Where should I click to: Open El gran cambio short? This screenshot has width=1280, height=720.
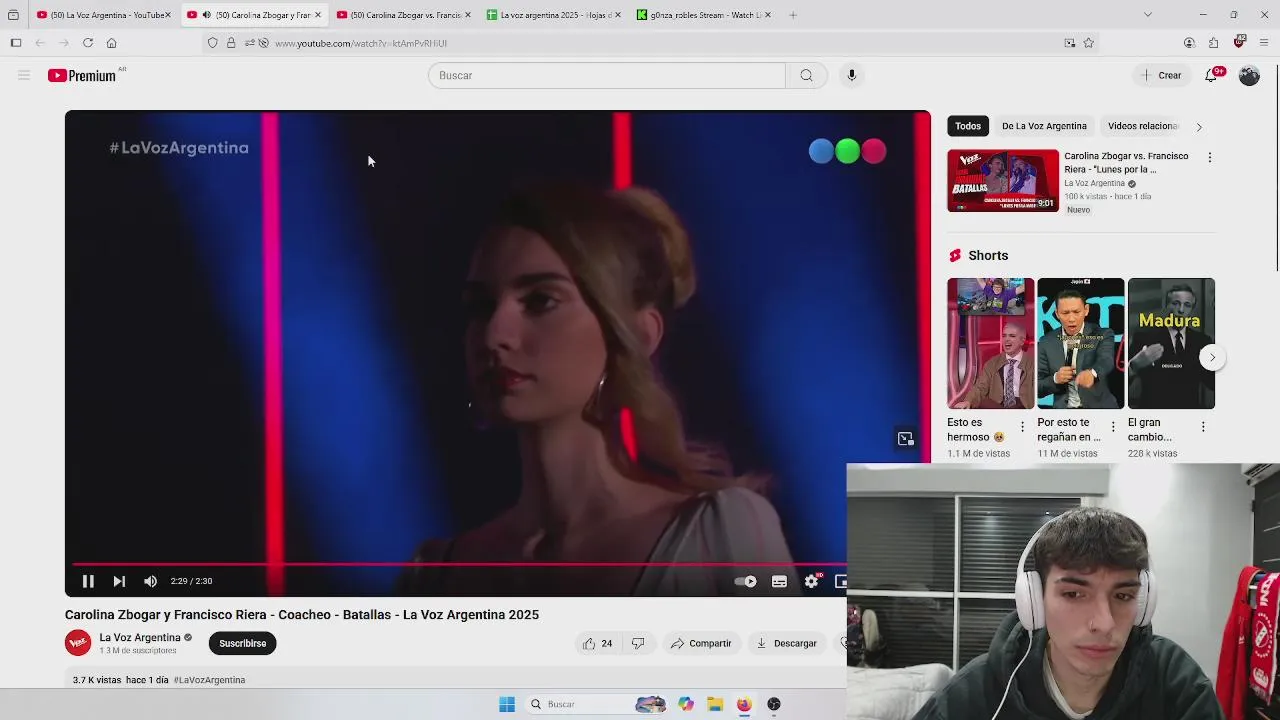1171,343
